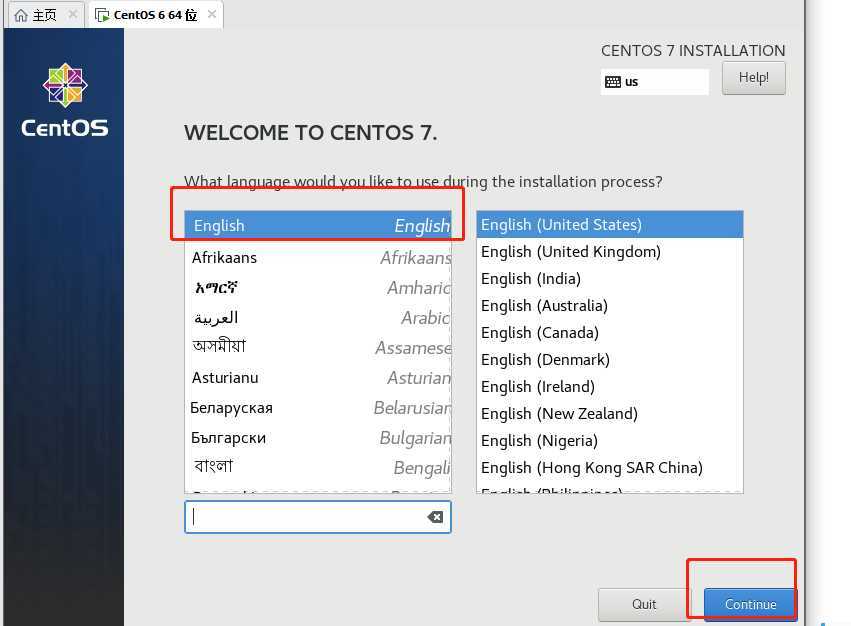Choose English (Hong Kong SAR China) locale
Screen dimensions: 851x626
coord(609,468)
